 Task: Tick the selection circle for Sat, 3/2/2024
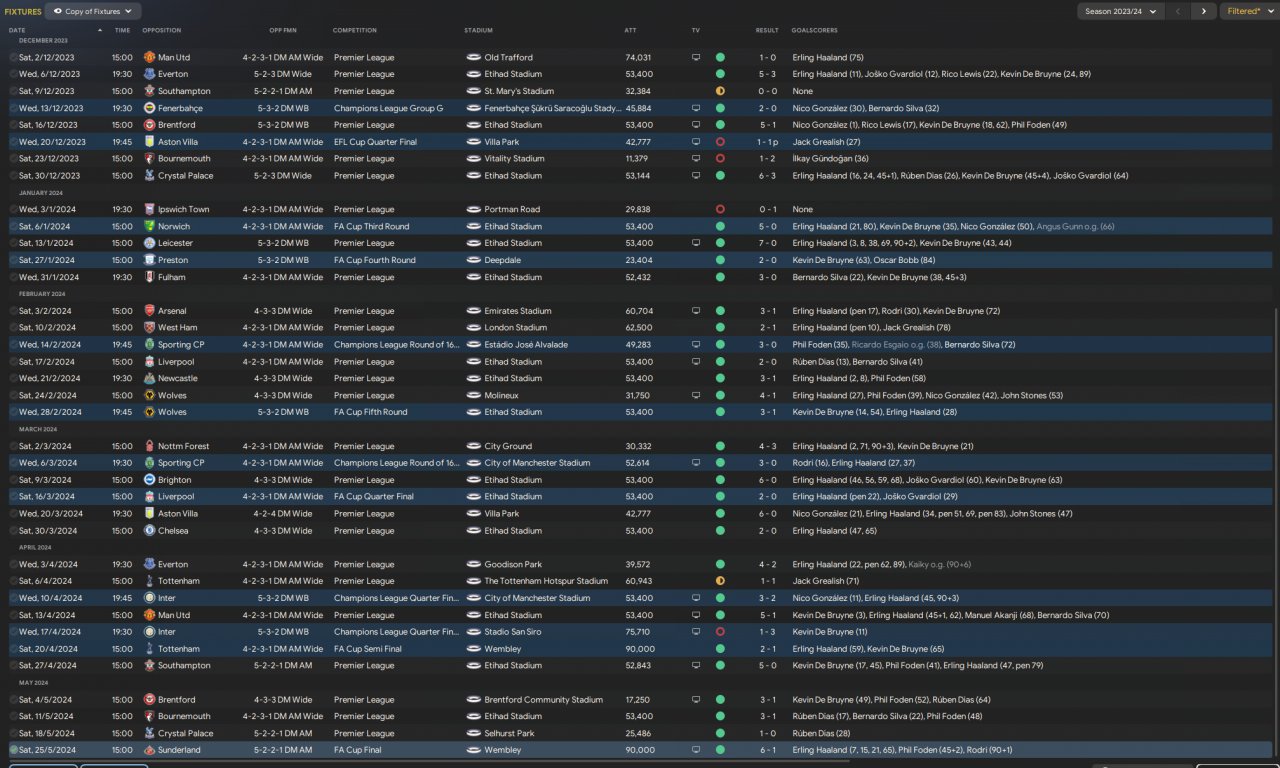[14, 311]
